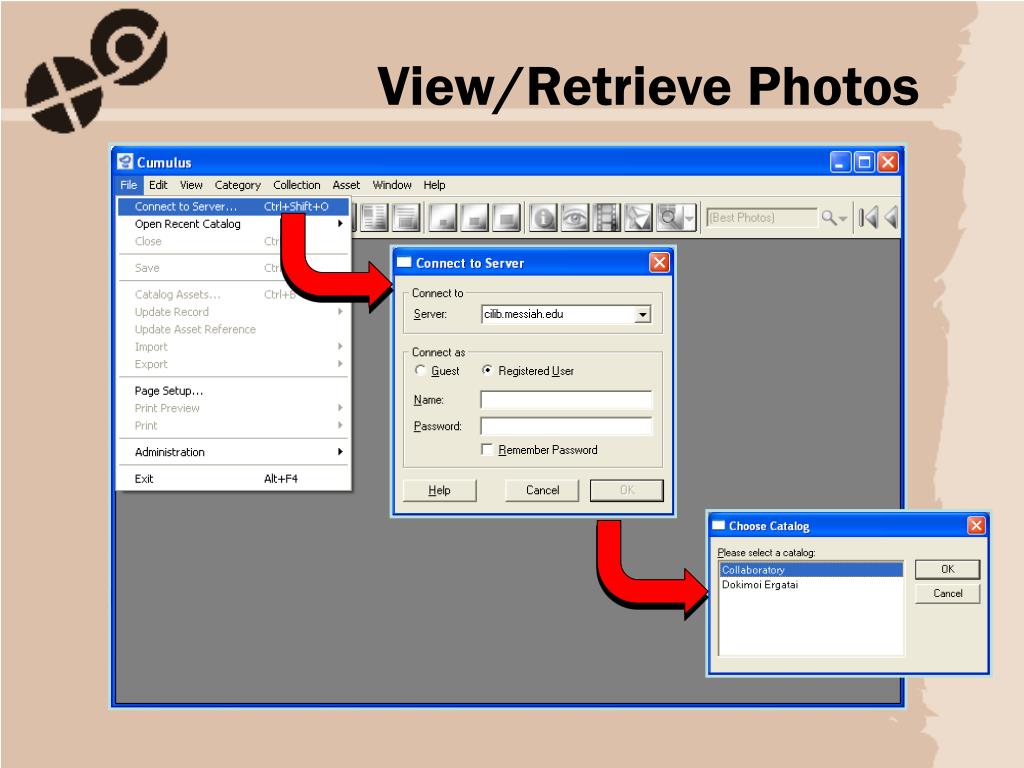
Task: Open the File menu
Action: (x=129, y=185)
